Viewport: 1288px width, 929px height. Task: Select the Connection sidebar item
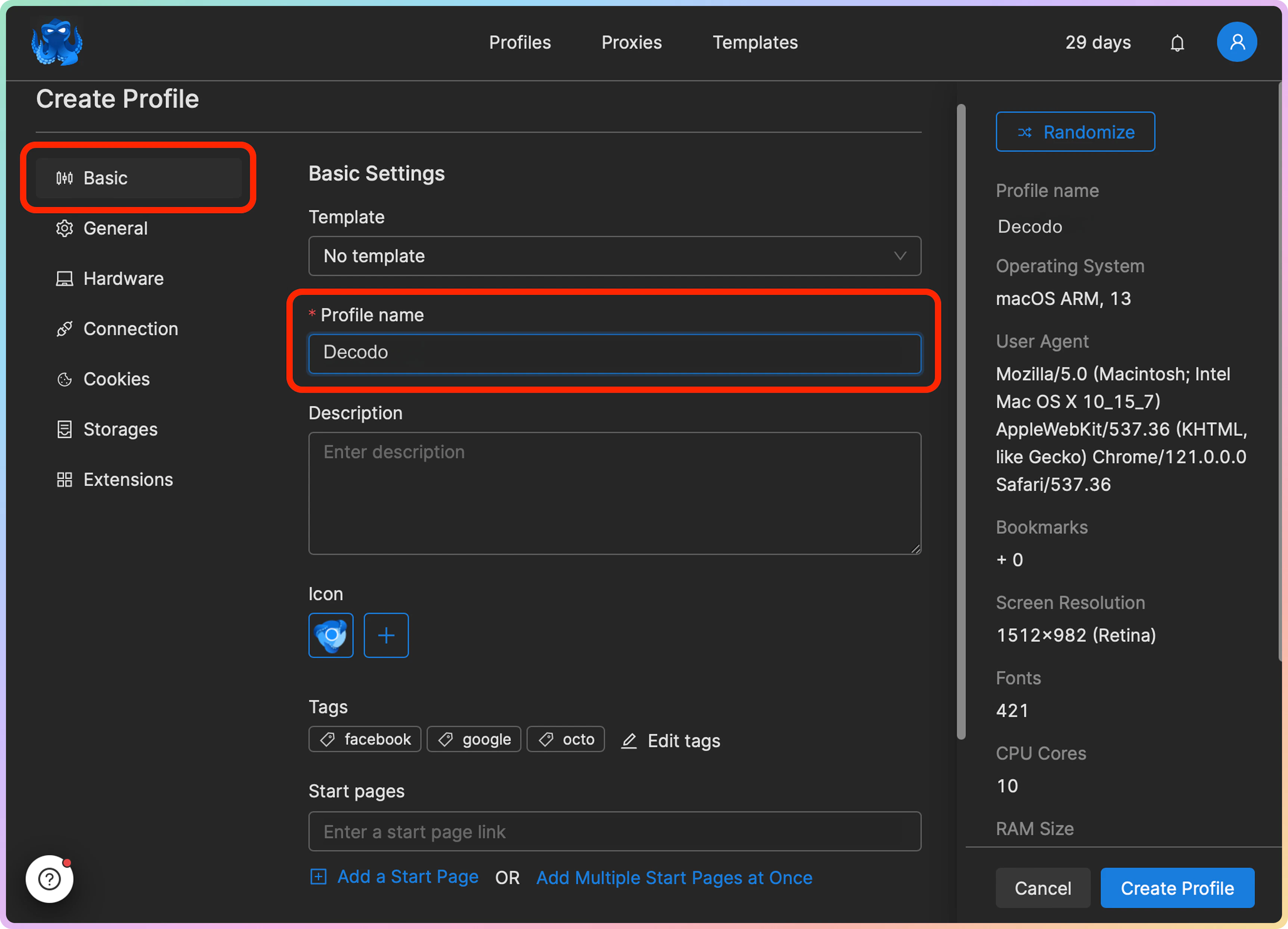tap(131, 329)
